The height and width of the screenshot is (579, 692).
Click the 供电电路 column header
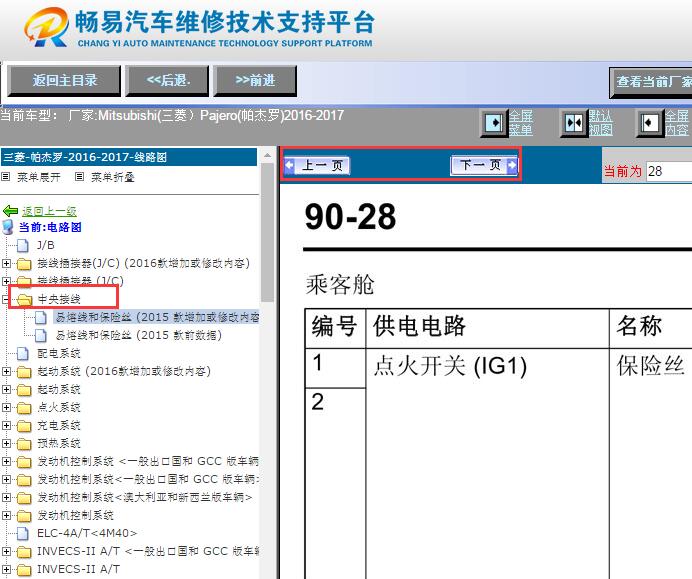pyautogui.click(x=487, y=329)
